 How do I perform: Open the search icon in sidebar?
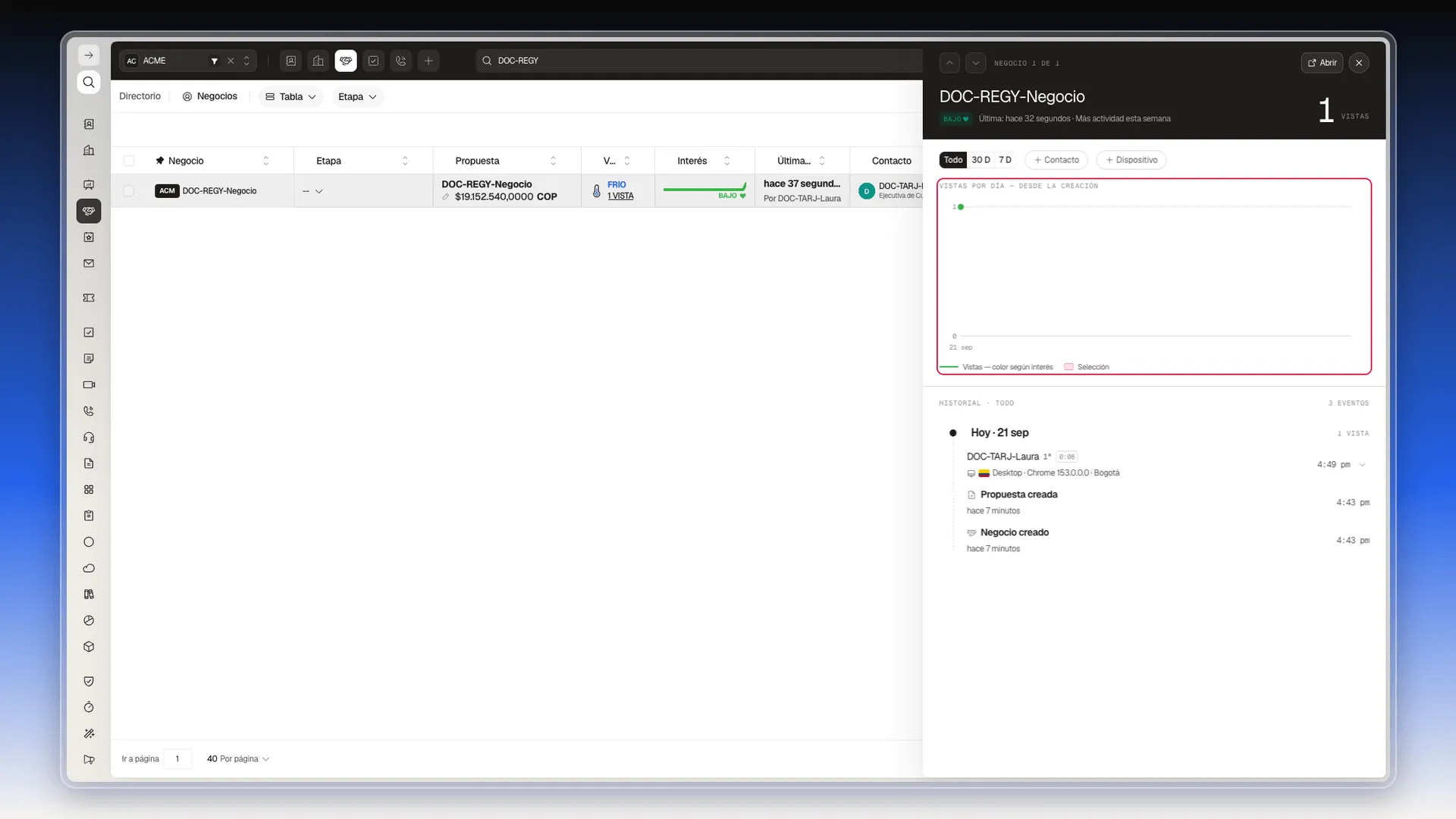[89, 82]
